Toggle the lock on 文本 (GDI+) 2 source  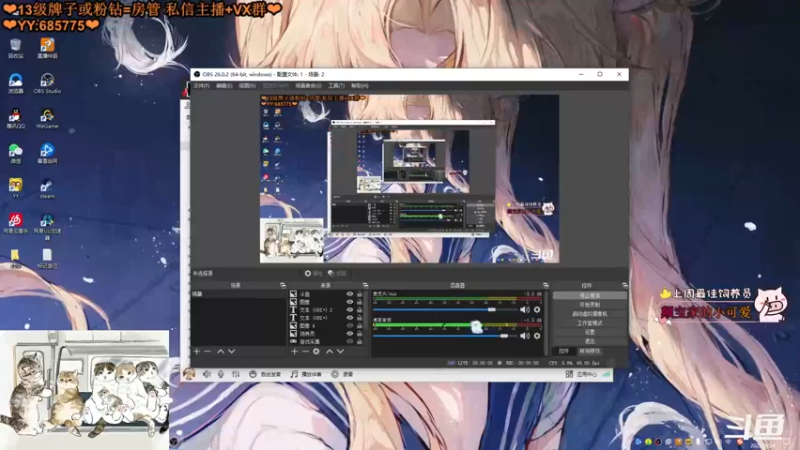tap(360, 310)
